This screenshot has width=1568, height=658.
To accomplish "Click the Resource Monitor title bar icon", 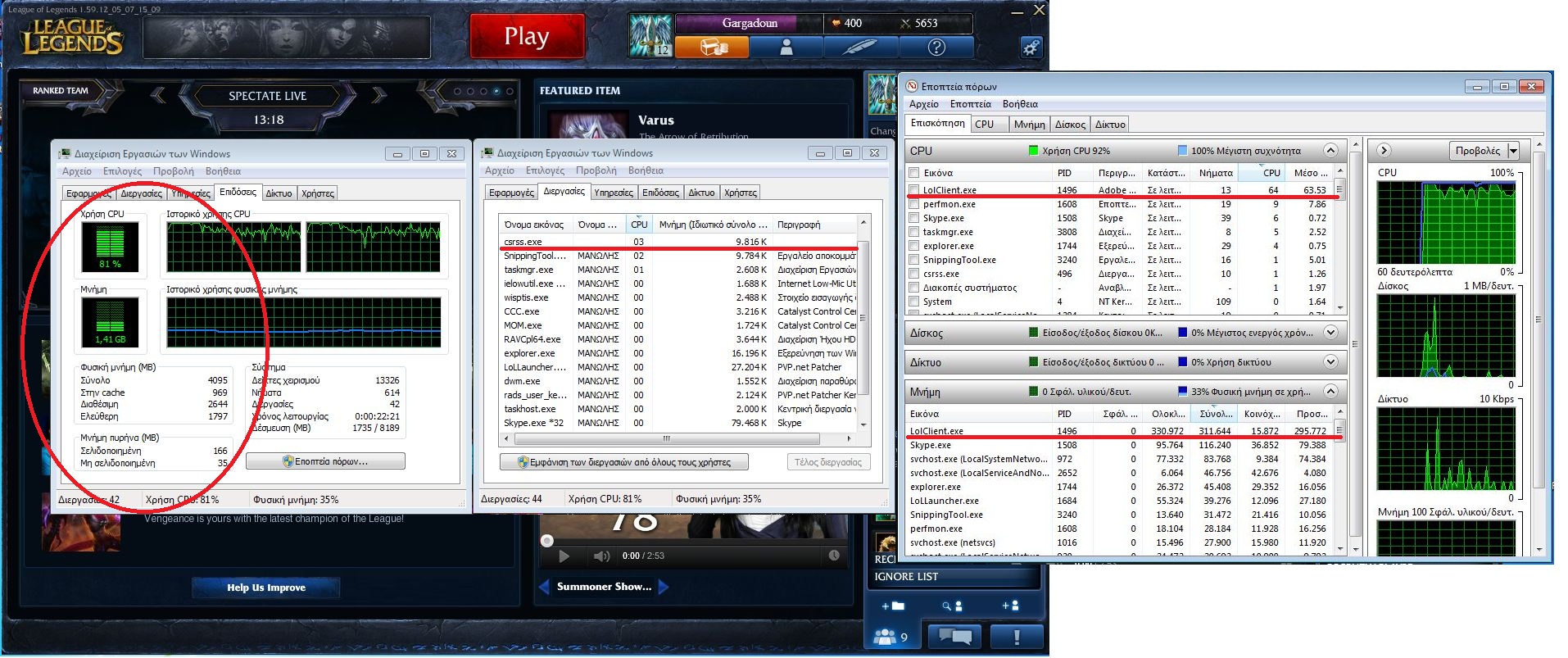I will (x=912, y=86).
